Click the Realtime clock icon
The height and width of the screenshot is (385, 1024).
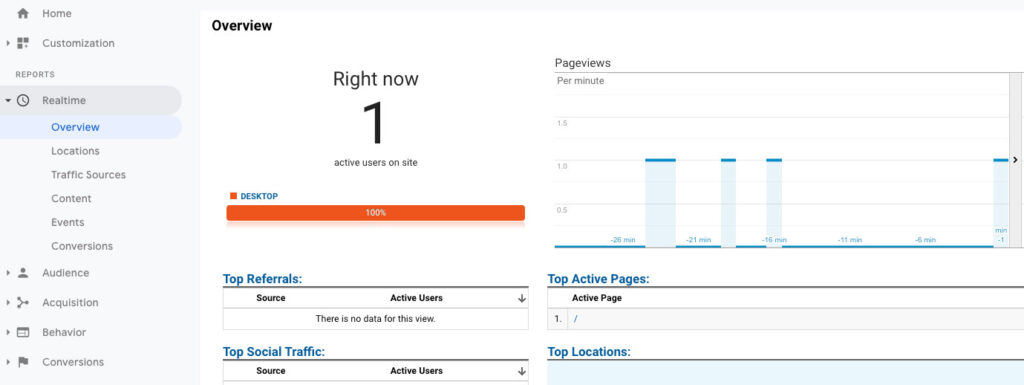(x=23, y=100)
